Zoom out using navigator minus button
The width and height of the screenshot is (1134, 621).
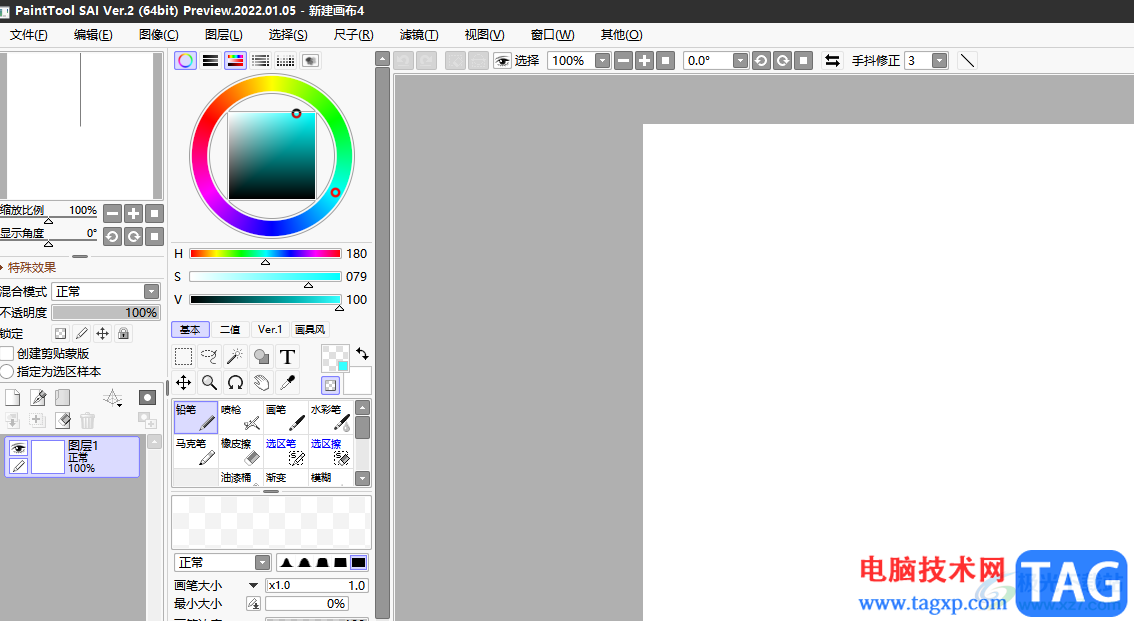(112, 213)
